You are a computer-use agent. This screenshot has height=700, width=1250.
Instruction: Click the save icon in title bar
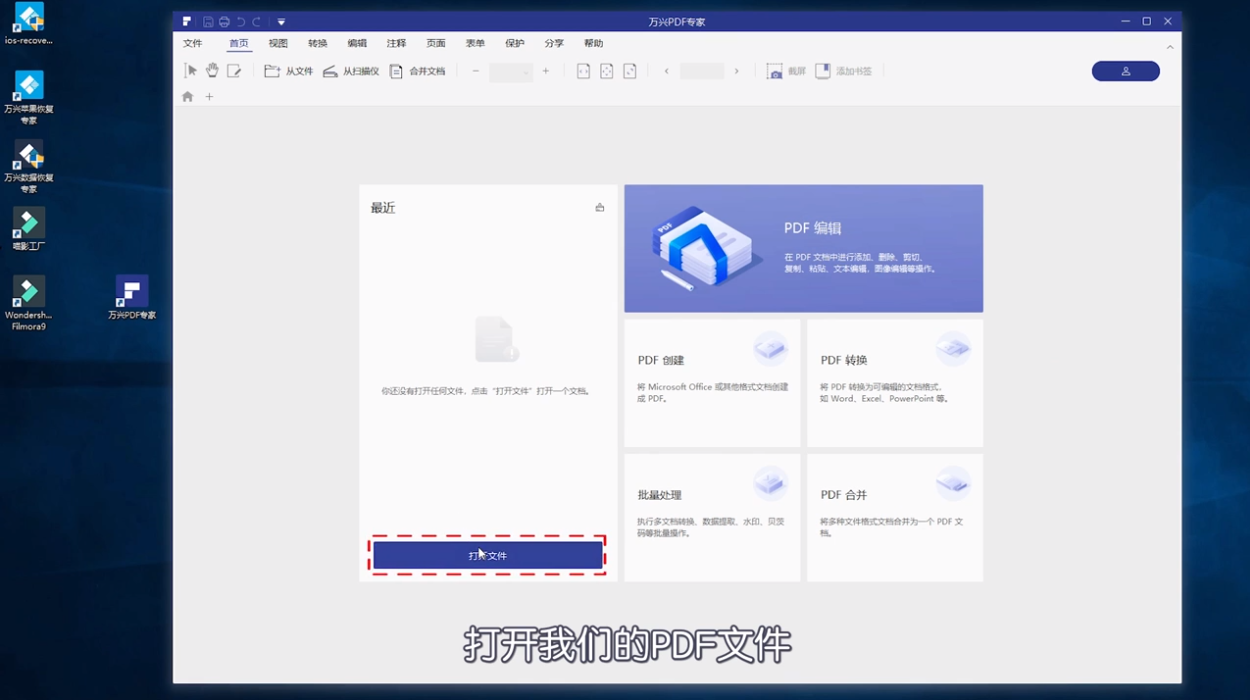pos(208,22)
